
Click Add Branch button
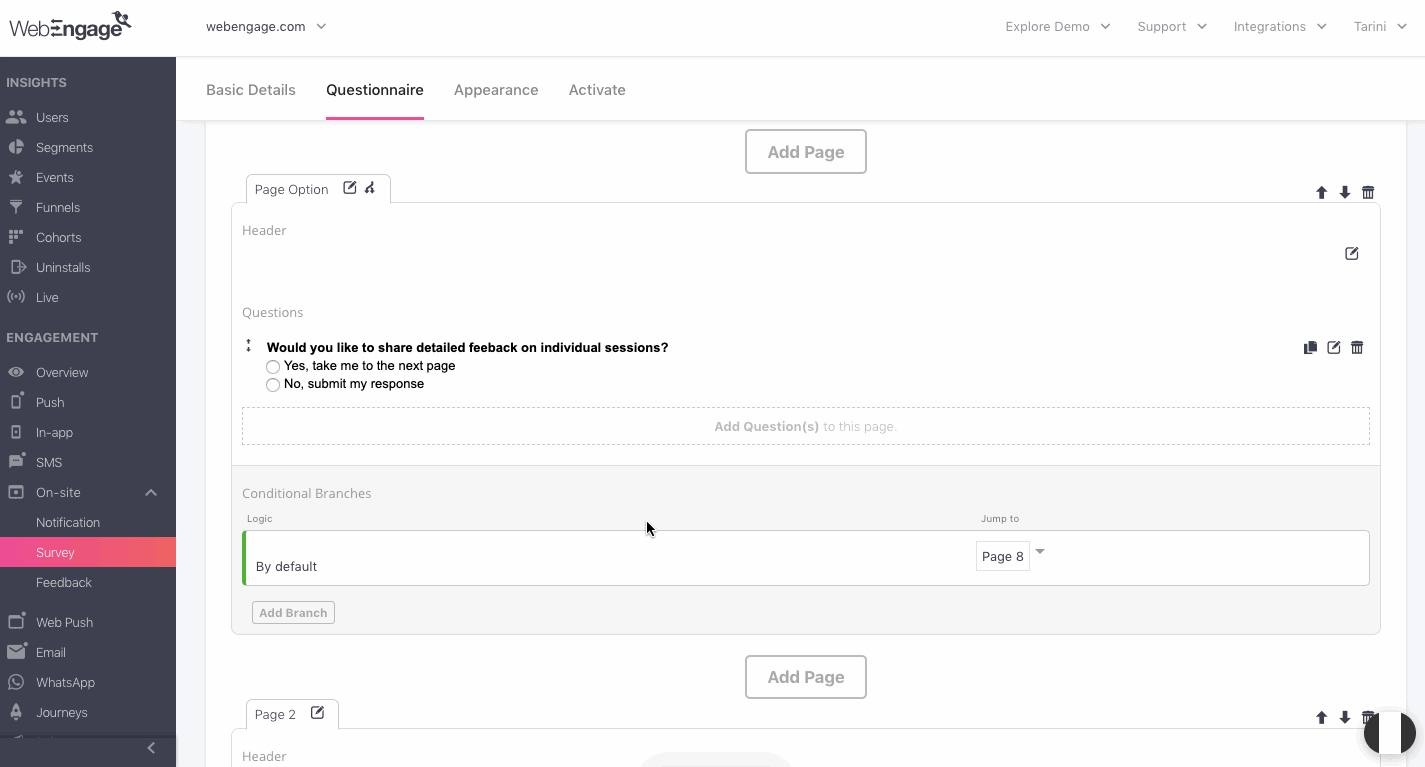click(x=293, y=613)
